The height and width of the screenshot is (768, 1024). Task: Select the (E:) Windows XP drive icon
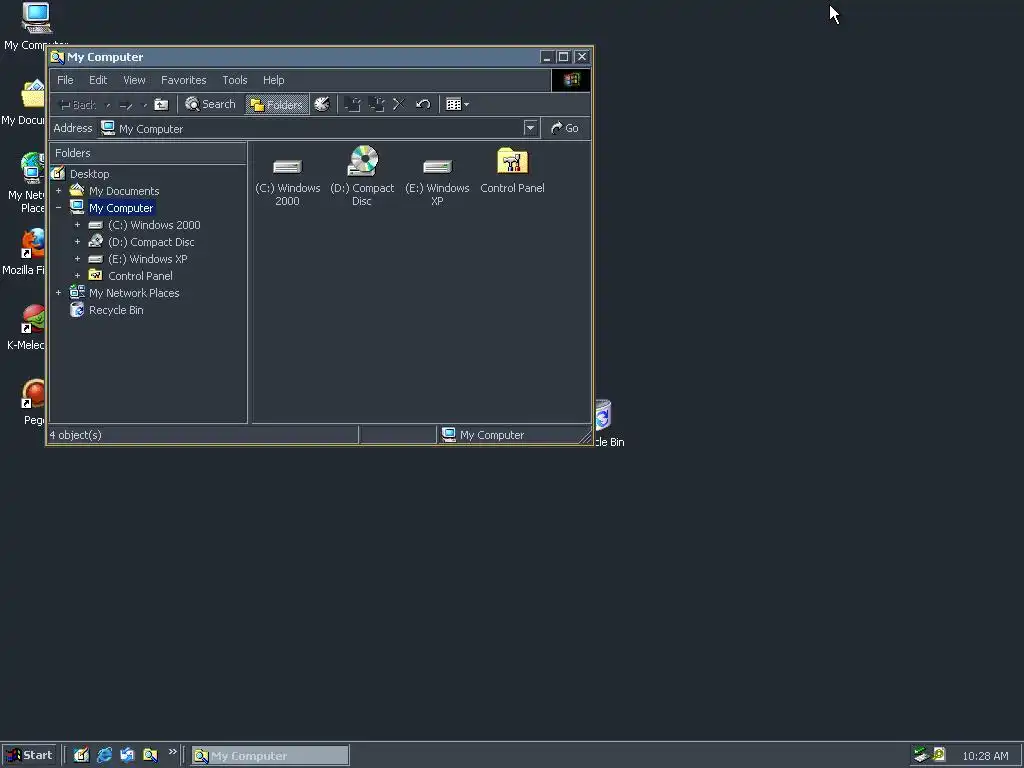click(437, 178)
